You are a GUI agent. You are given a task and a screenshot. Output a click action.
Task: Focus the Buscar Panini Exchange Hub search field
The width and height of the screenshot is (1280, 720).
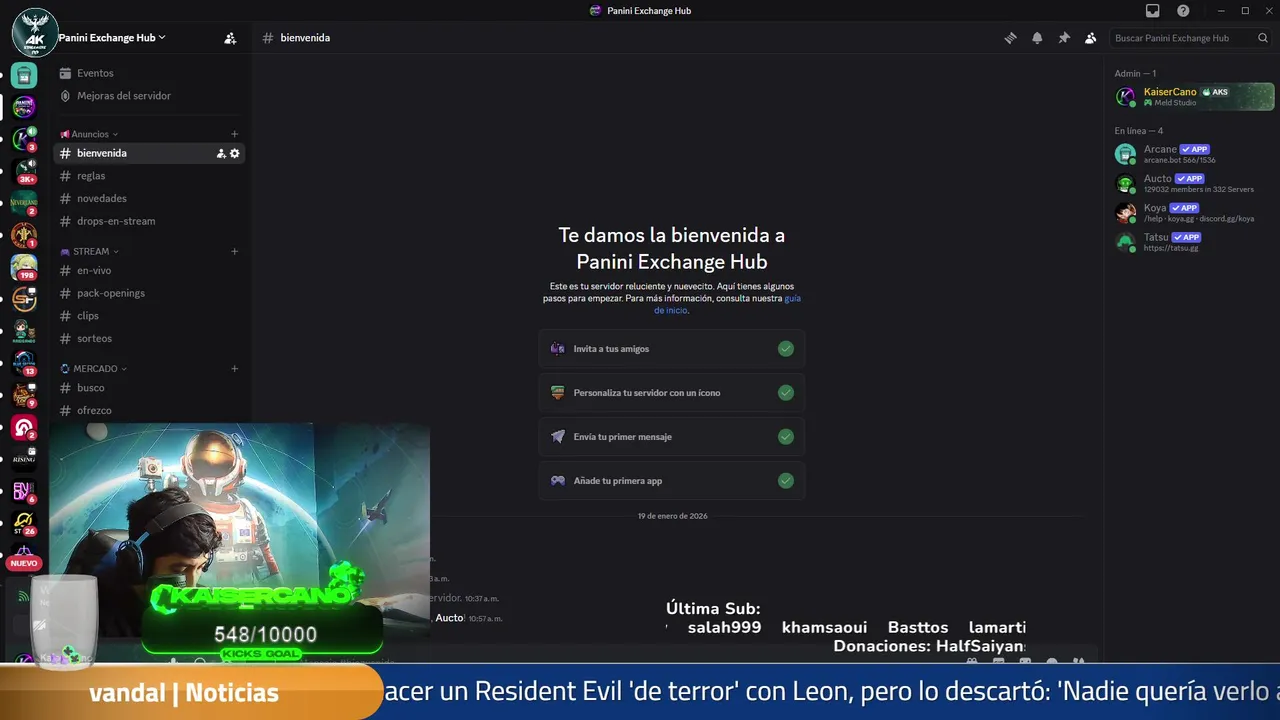tap(1191, 38)
